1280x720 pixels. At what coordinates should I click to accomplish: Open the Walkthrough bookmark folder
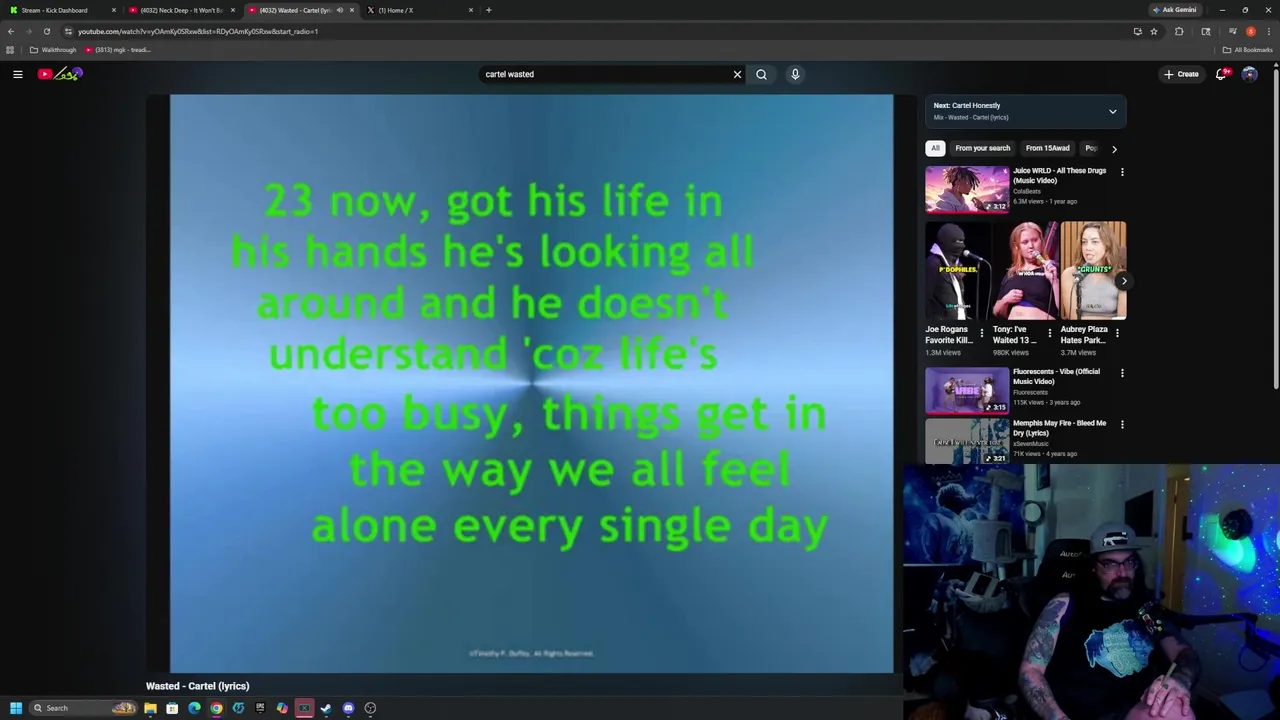click(53, 50)
